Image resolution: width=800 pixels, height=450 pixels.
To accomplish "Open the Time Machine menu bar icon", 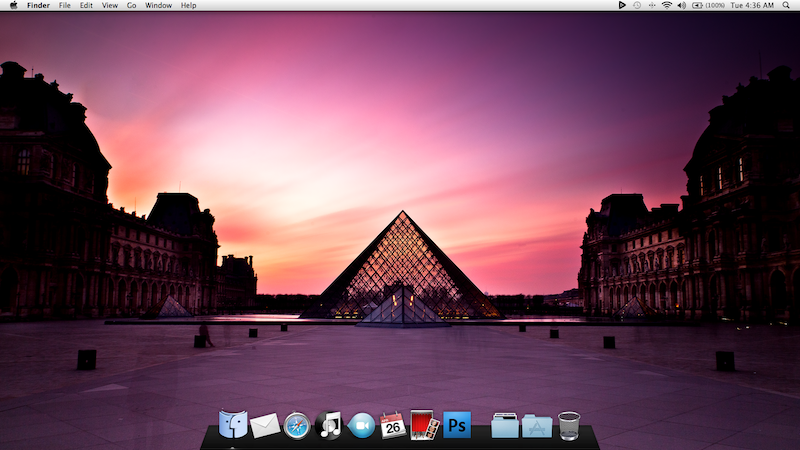I will (x=637, y=5).
